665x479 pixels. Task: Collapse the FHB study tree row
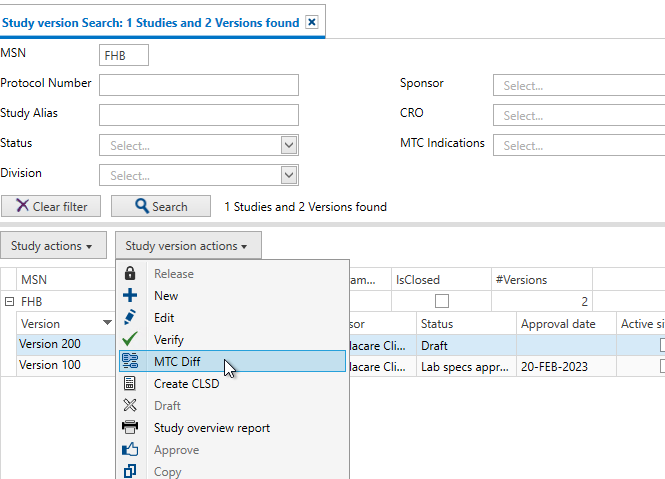click(x=9, y=301)
